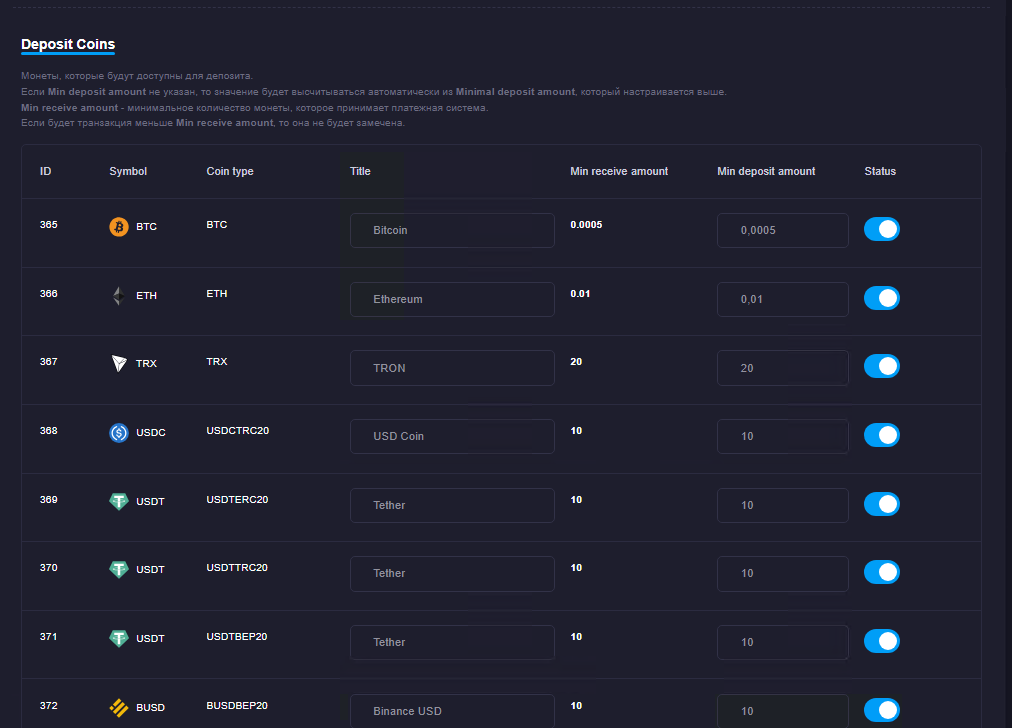Toggle the status switch for ETH
Image resolution: width=1012 pixels, height=728 pixels.
pos(882,298)
